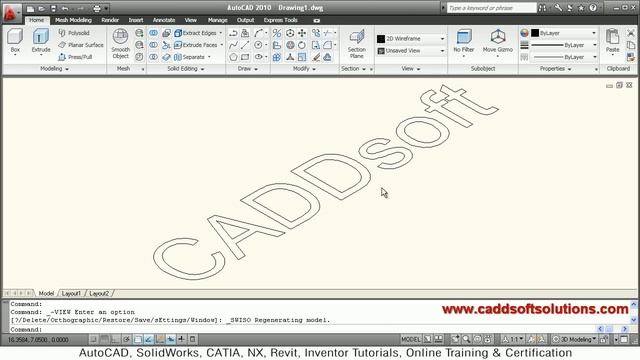Screen dimensions: 640x360
Task: Open the Layout2 drawing tab
Action: click(x=99, y=293)
